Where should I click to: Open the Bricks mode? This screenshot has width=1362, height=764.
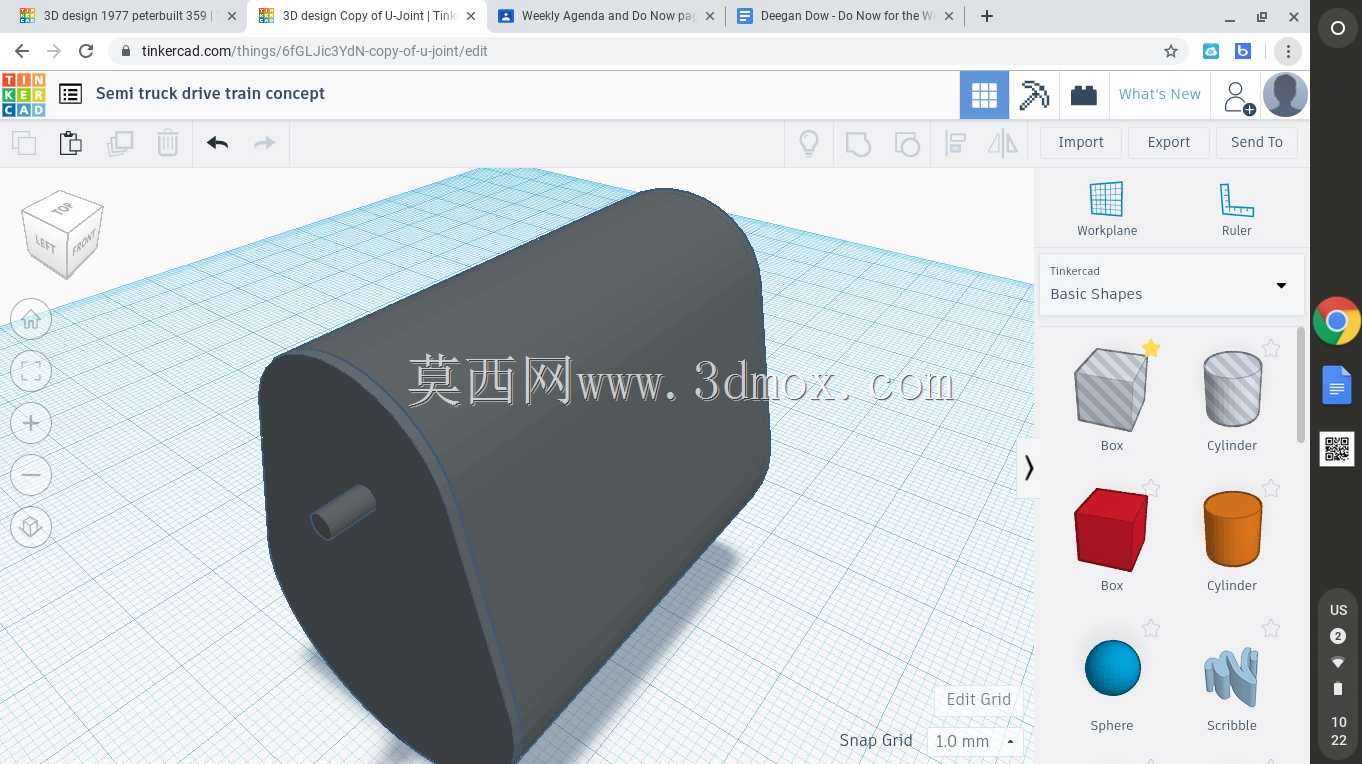tap(1084, 95)
